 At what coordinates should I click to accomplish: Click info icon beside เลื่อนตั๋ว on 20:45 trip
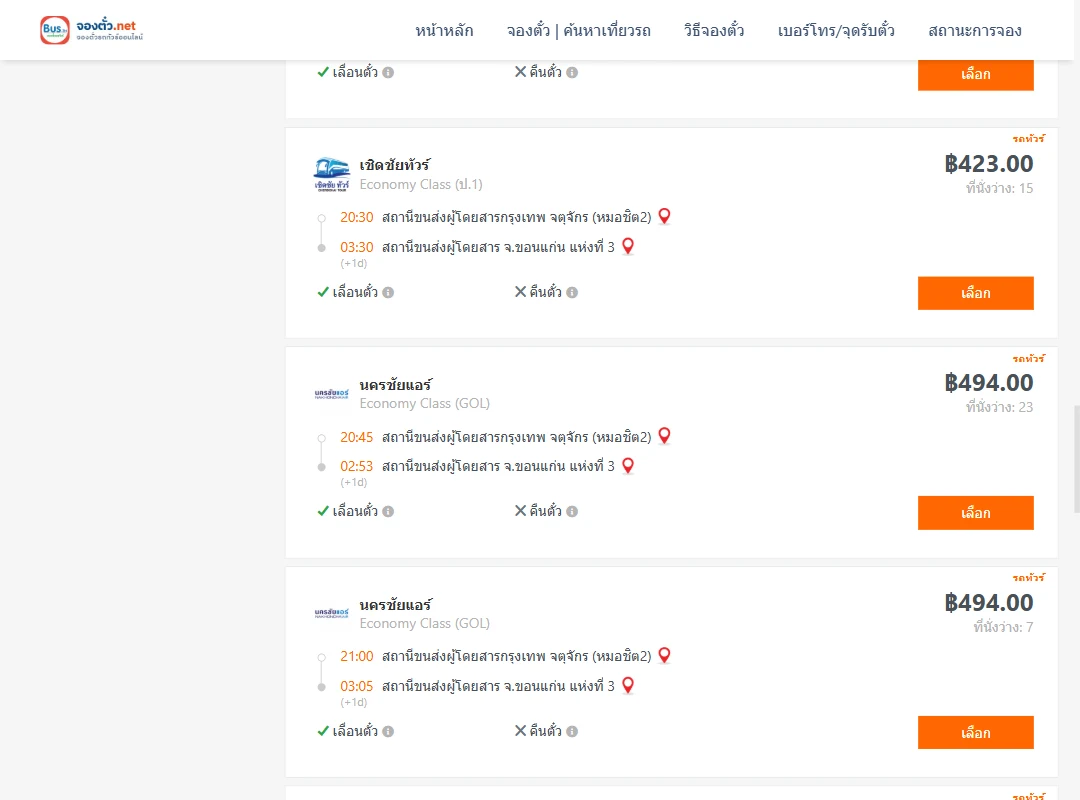point(388,511)
